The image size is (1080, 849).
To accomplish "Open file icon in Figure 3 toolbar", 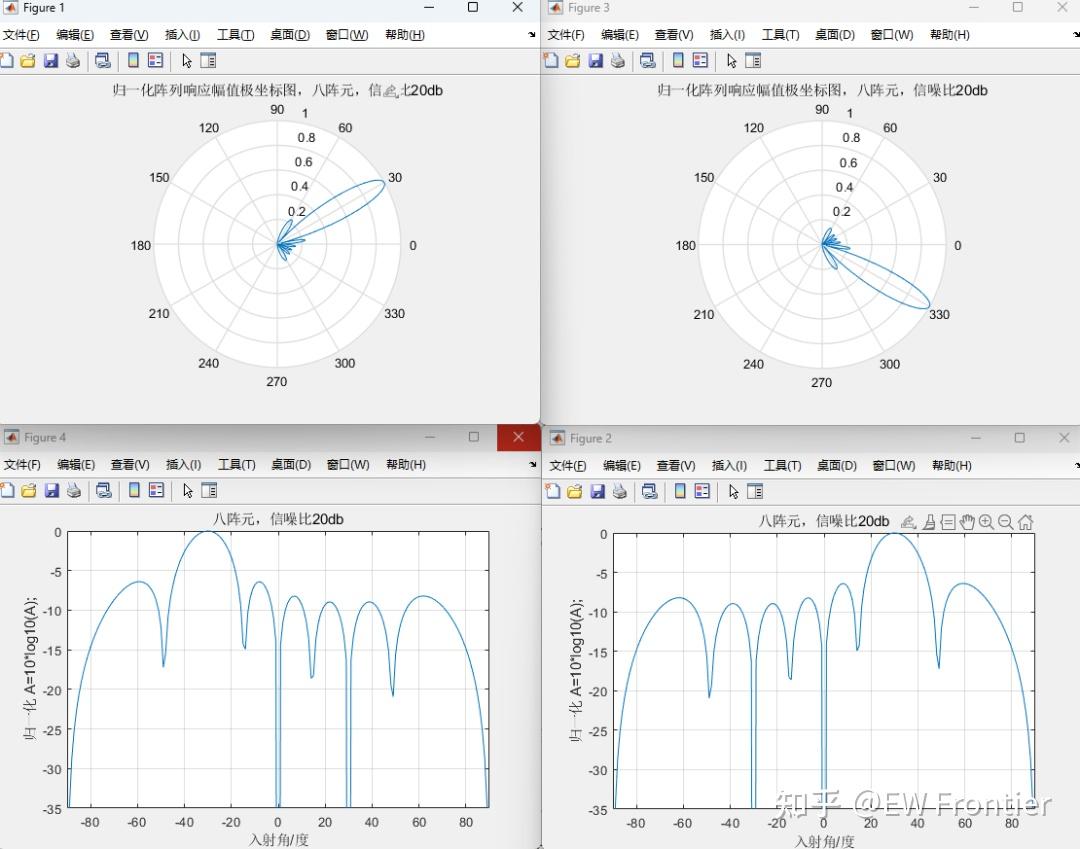I will pos(573,61).
